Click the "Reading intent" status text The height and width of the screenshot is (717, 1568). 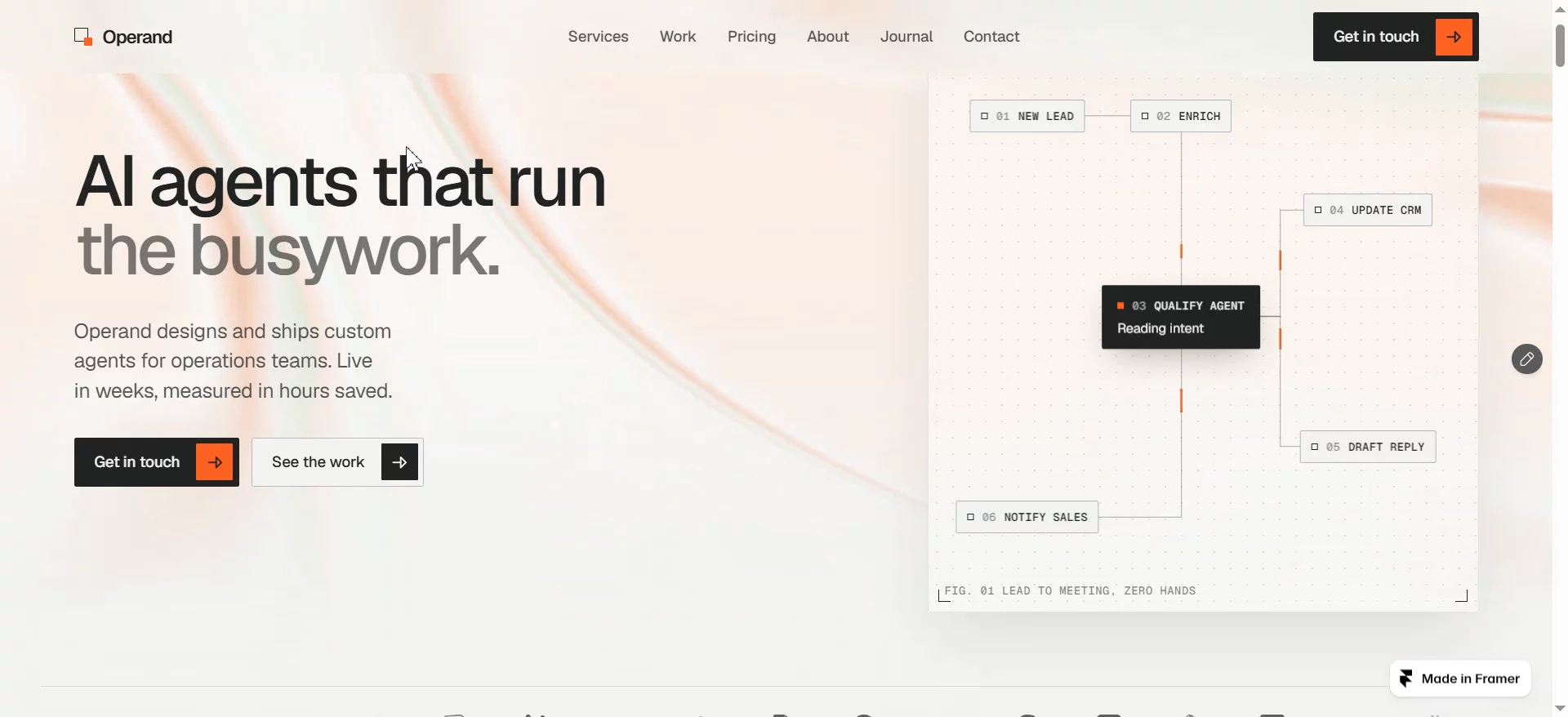[1160, 328]
